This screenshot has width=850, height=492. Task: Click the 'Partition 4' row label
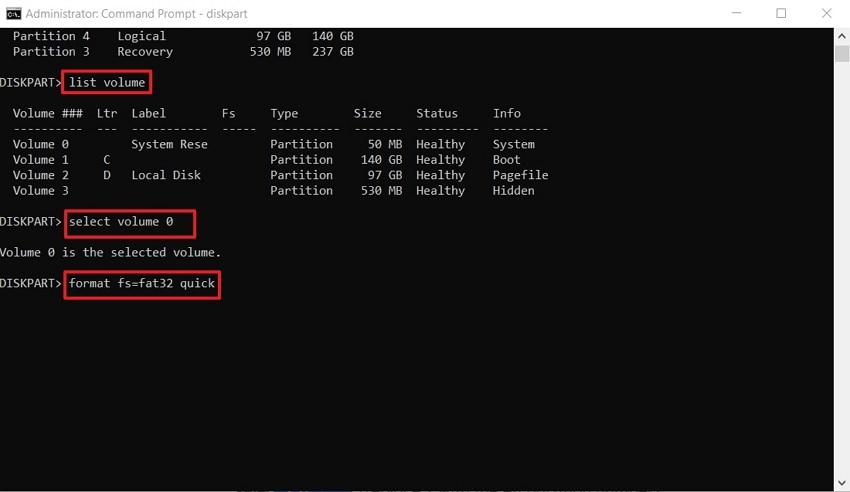pyautogui.click(x=51, y=36)
